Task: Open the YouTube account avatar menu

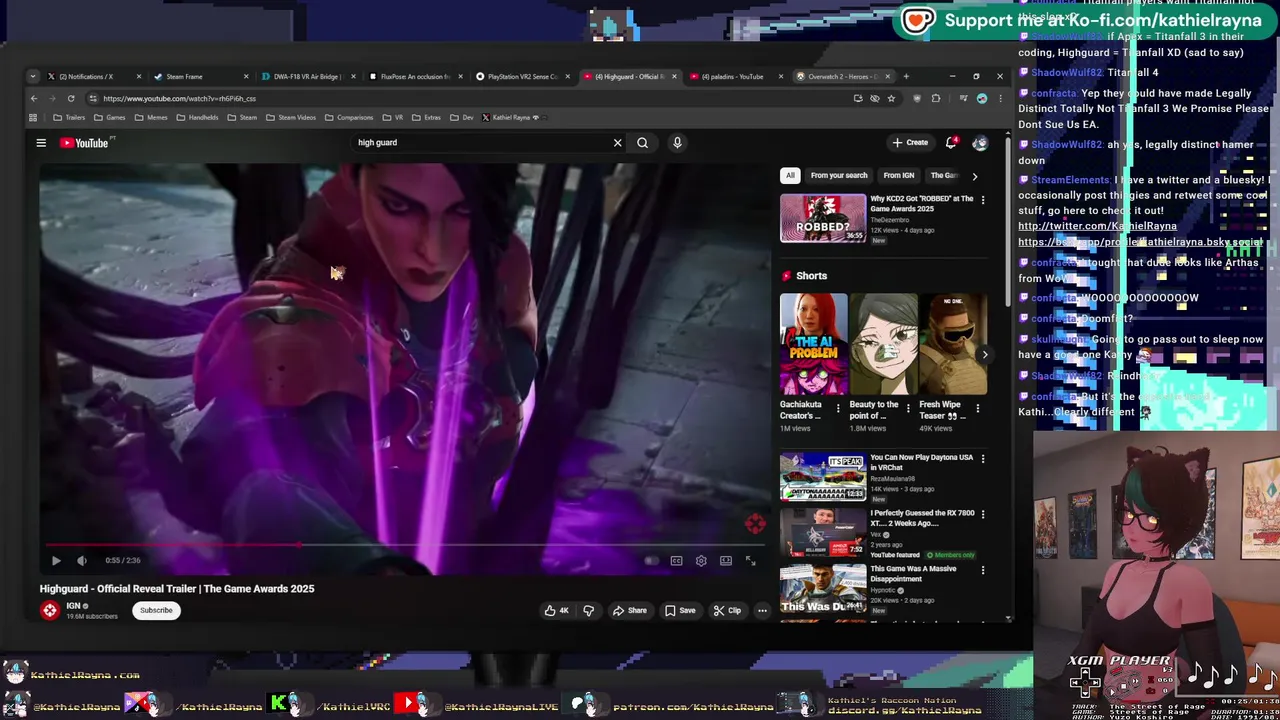Action: pos(980,143)
